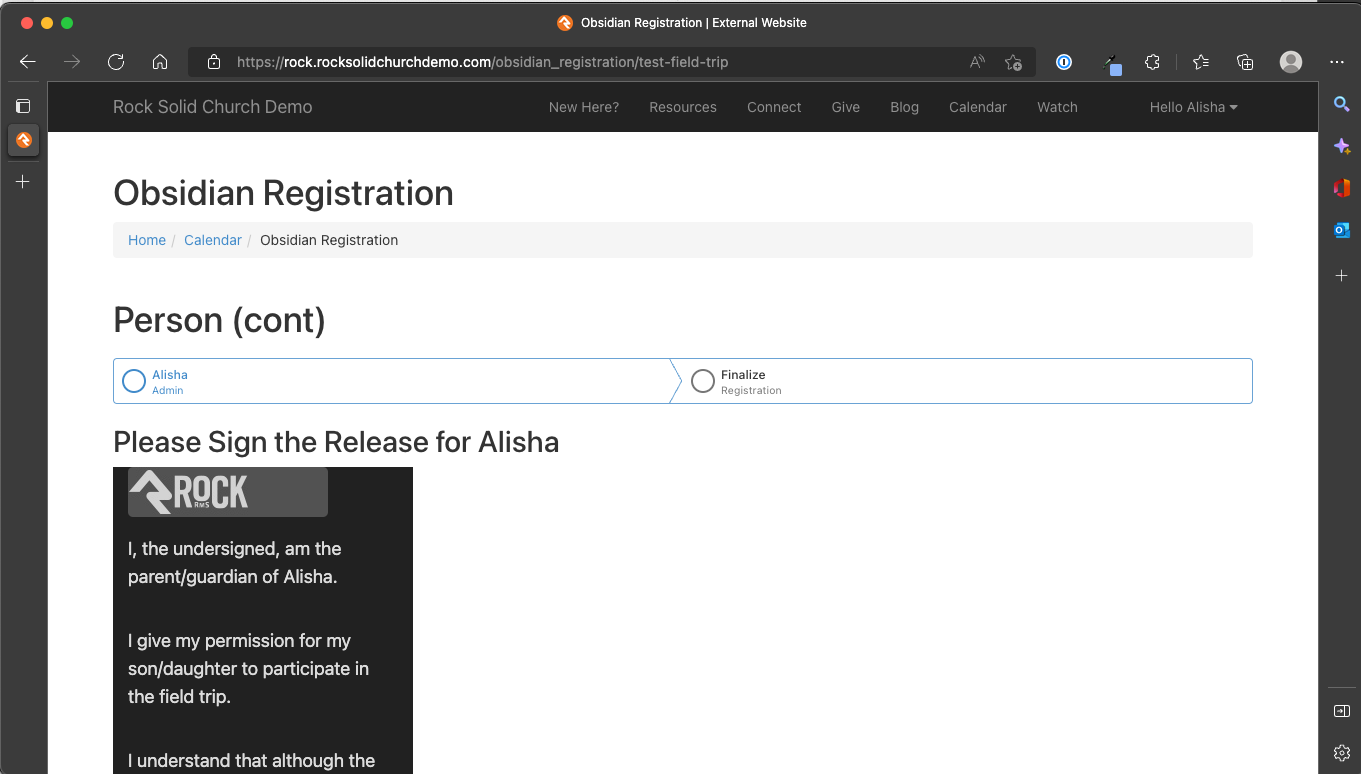
Task: Toggle the sidebar's hide/show button
Action: coord(1342,711)
